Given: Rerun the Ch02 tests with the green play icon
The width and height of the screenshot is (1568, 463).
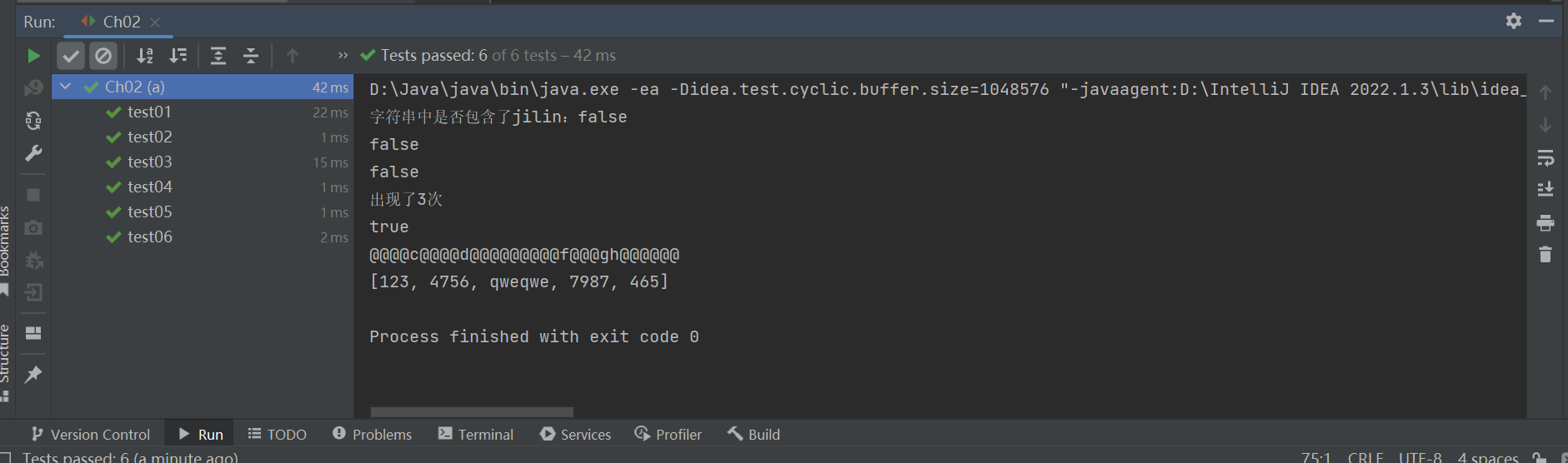Looking at the screenshot, I should (x=33, y=56).
